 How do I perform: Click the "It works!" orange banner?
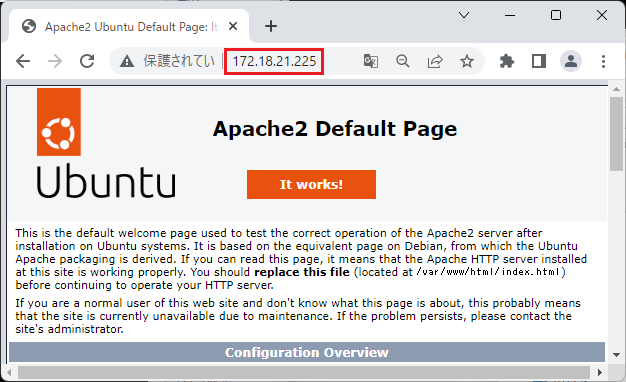pyautogui.click(x=311, y=184)
